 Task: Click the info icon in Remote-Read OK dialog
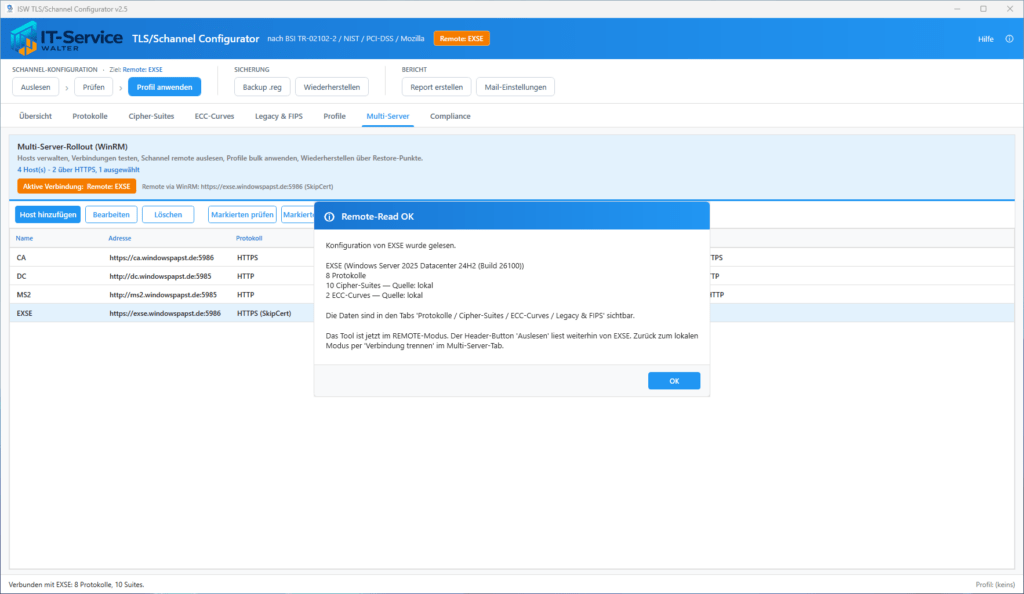tap(329, 217)
